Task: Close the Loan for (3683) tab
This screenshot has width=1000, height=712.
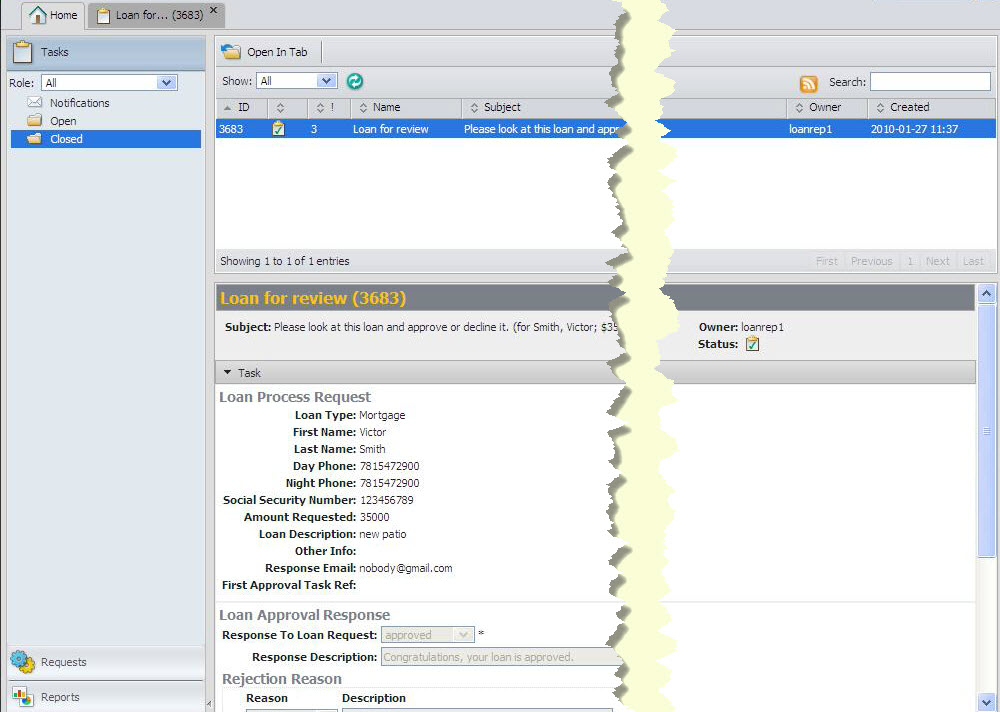Action: [x=213, y=11]
